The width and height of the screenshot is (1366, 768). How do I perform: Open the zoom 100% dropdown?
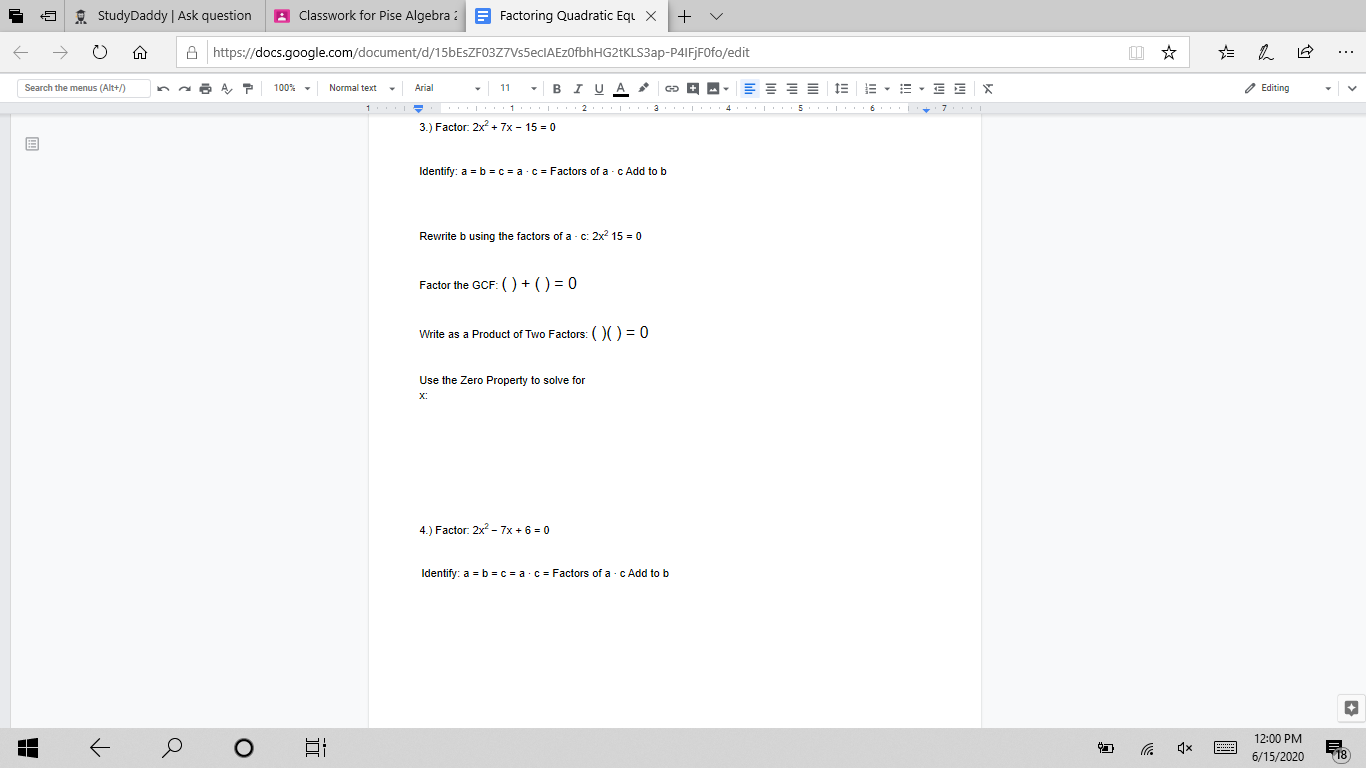(x=292, y=88)
